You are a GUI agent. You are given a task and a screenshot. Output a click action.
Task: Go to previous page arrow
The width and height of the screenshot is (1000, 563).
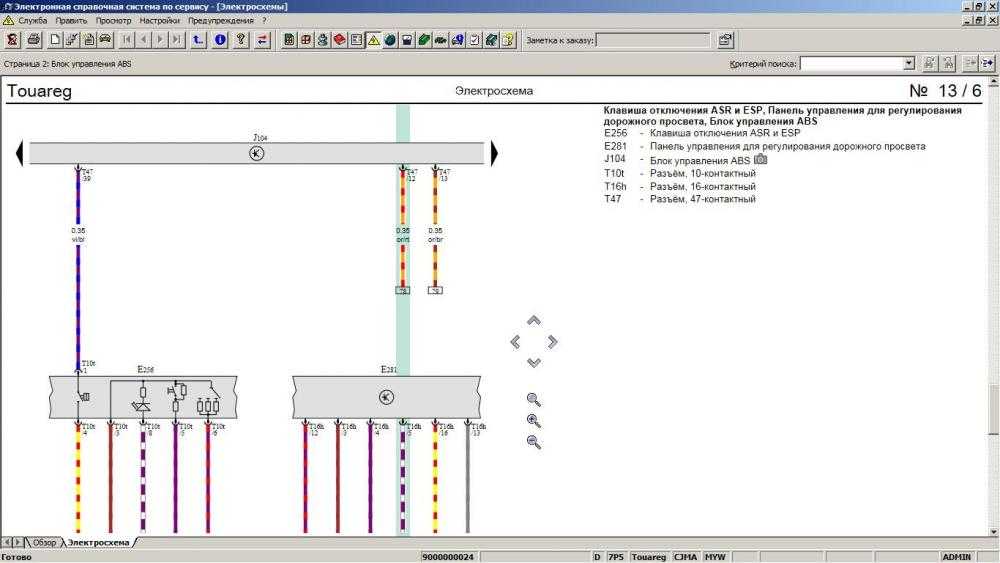(x=143, y=40)
